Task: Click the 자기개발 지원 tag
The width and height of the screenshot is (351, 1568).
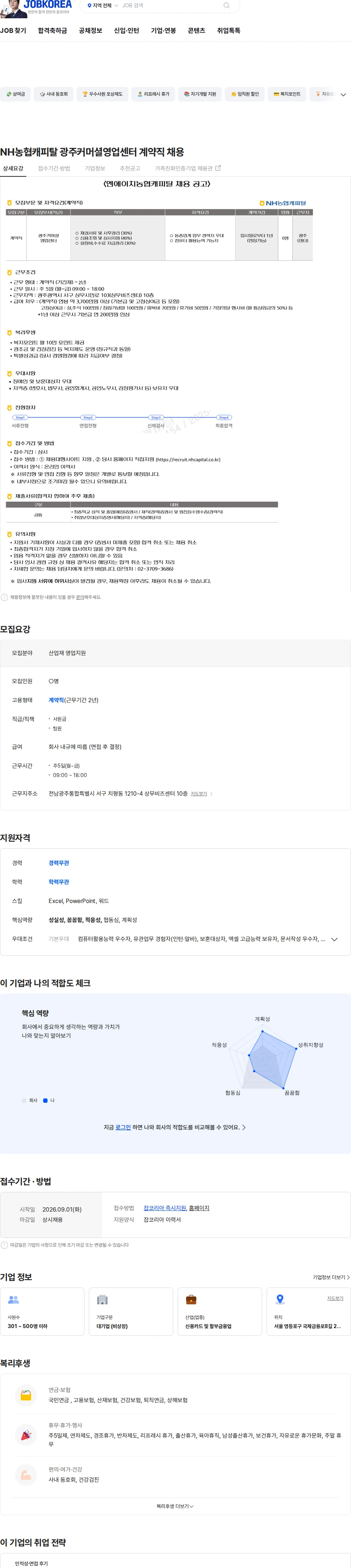Action: pos(200,94)
